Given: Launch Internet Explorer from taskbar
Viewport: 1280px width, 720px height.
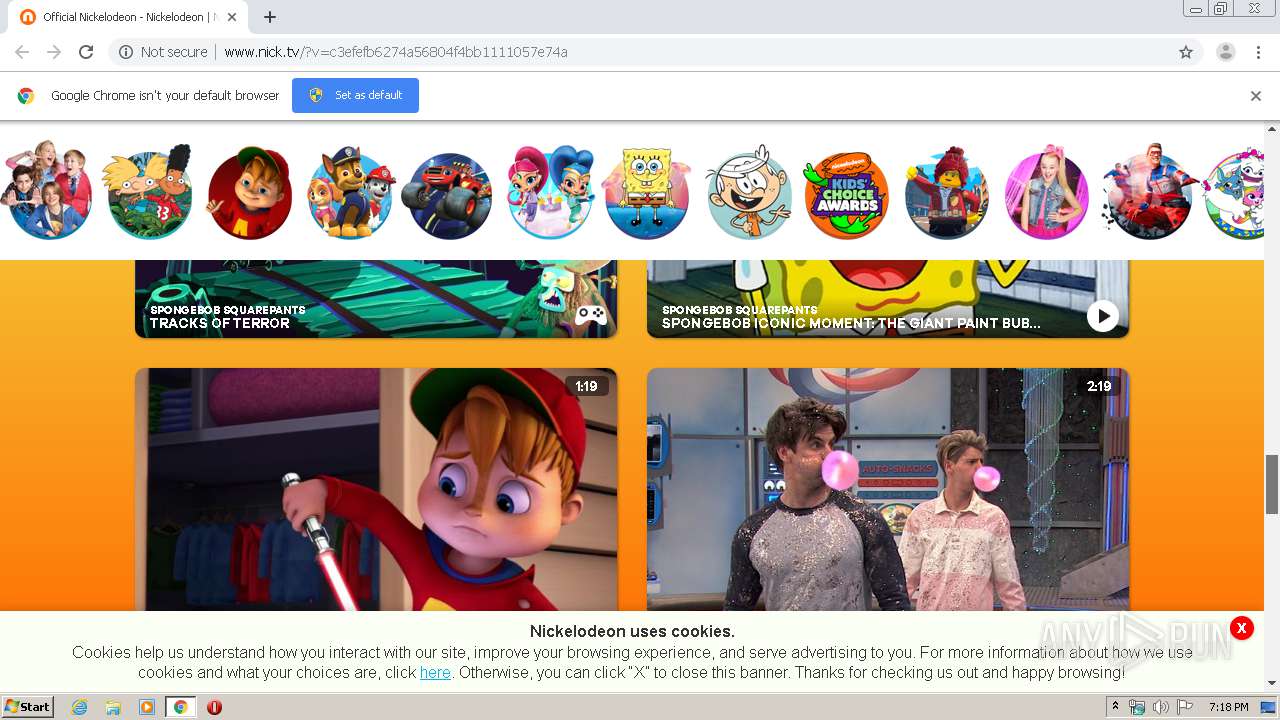Looking at the screenshot, I should coord(80,707).
